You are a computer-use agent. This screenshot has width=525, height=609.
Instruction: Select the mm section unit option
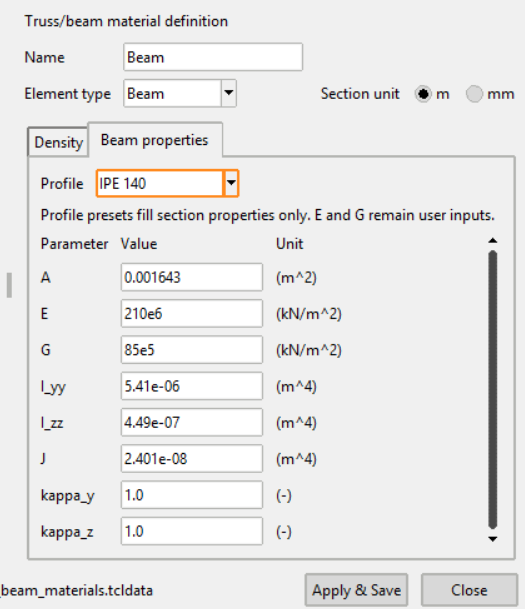point(474,94)
